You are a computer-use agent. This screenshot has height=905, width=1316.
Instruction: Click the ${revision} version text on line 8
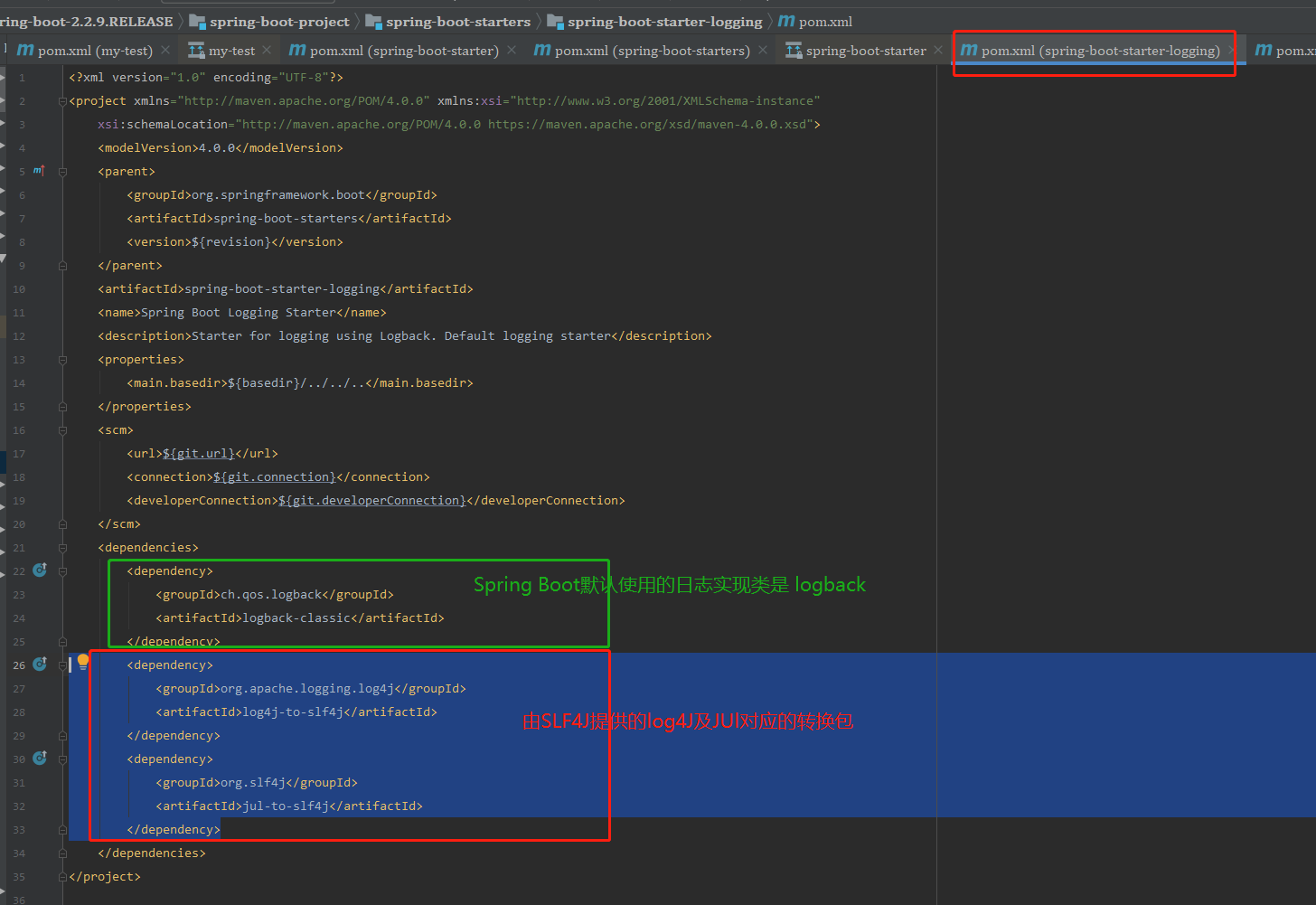coord(231,241)
